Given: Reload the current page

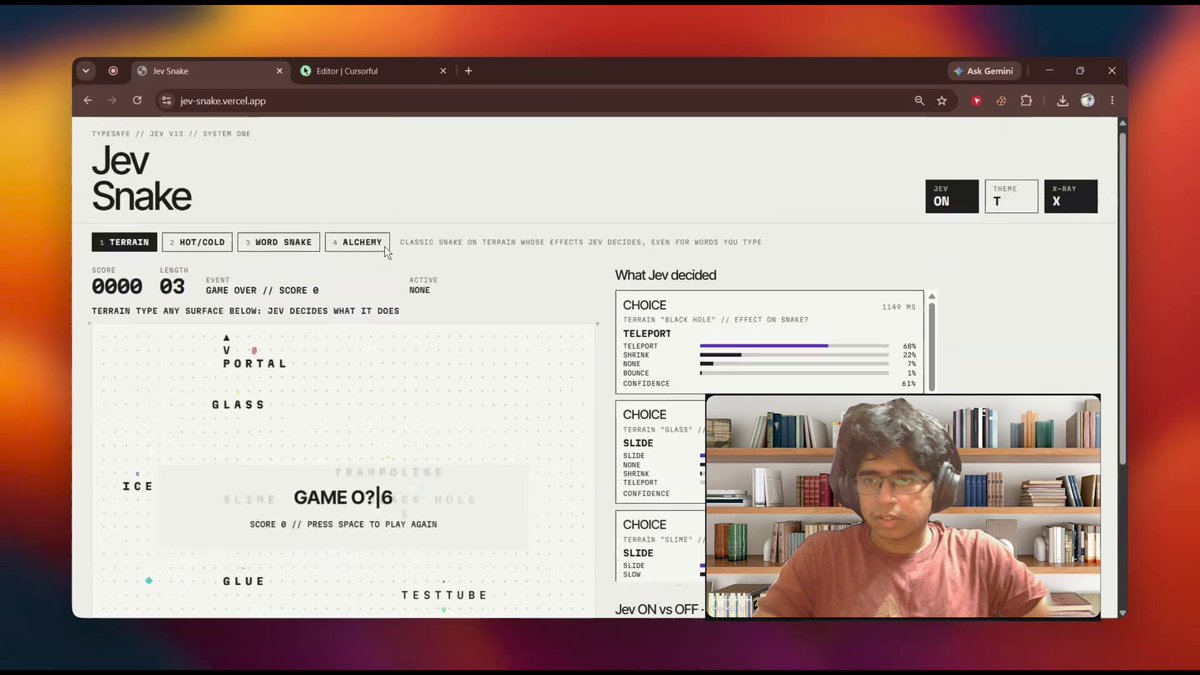Looking at the screenshot, I should point(137,101).
